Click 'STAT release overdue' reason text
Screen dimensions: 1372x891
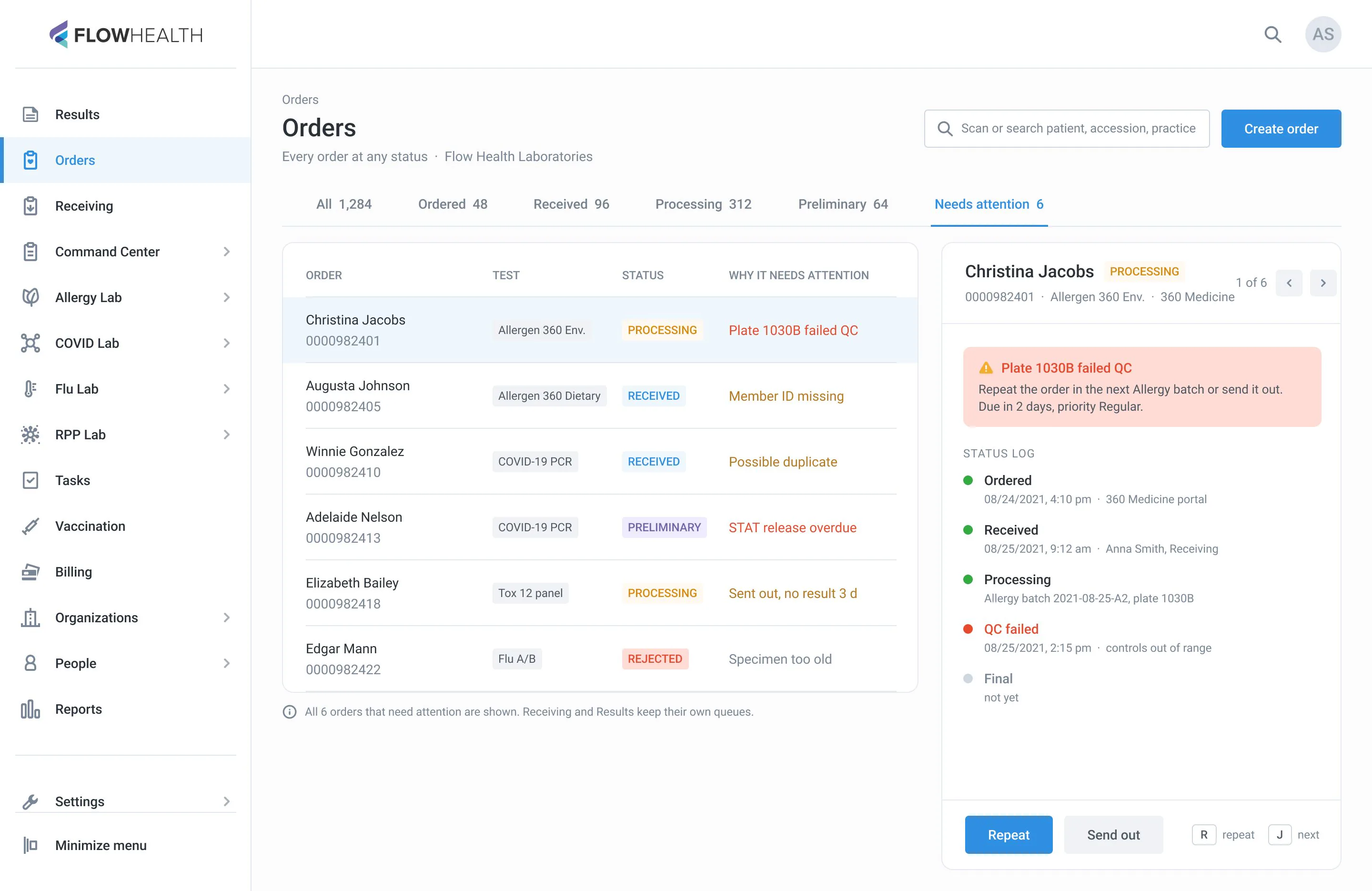tap(792, 527)
